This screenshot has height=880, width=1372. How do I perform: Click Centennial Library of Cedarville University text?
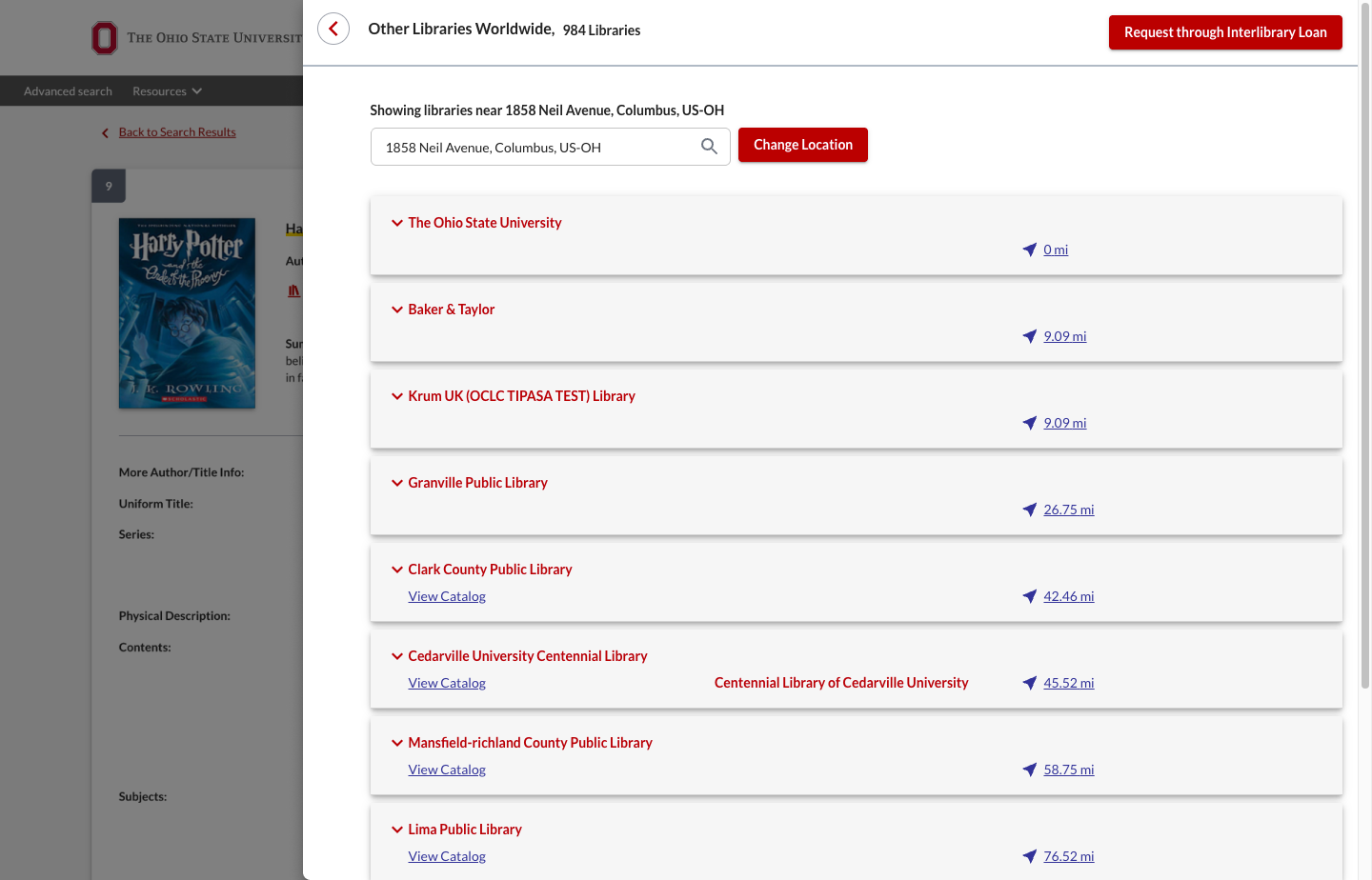[841, 683]
